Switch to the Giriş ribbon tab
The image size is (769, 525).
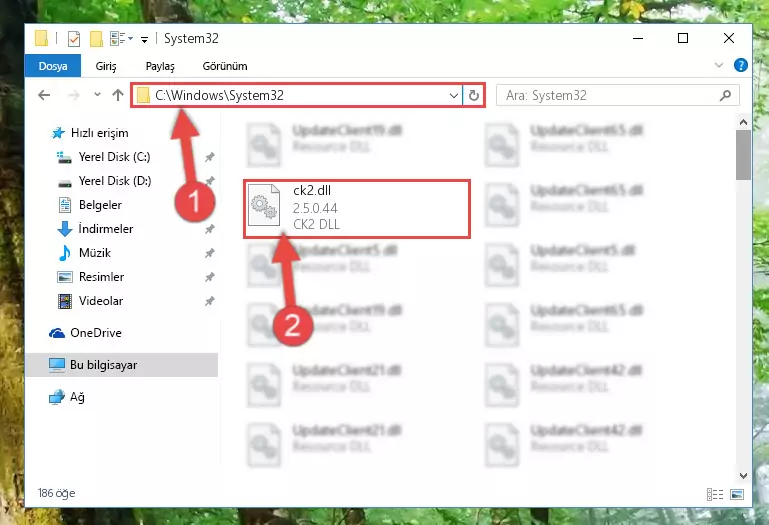point(106,66)
